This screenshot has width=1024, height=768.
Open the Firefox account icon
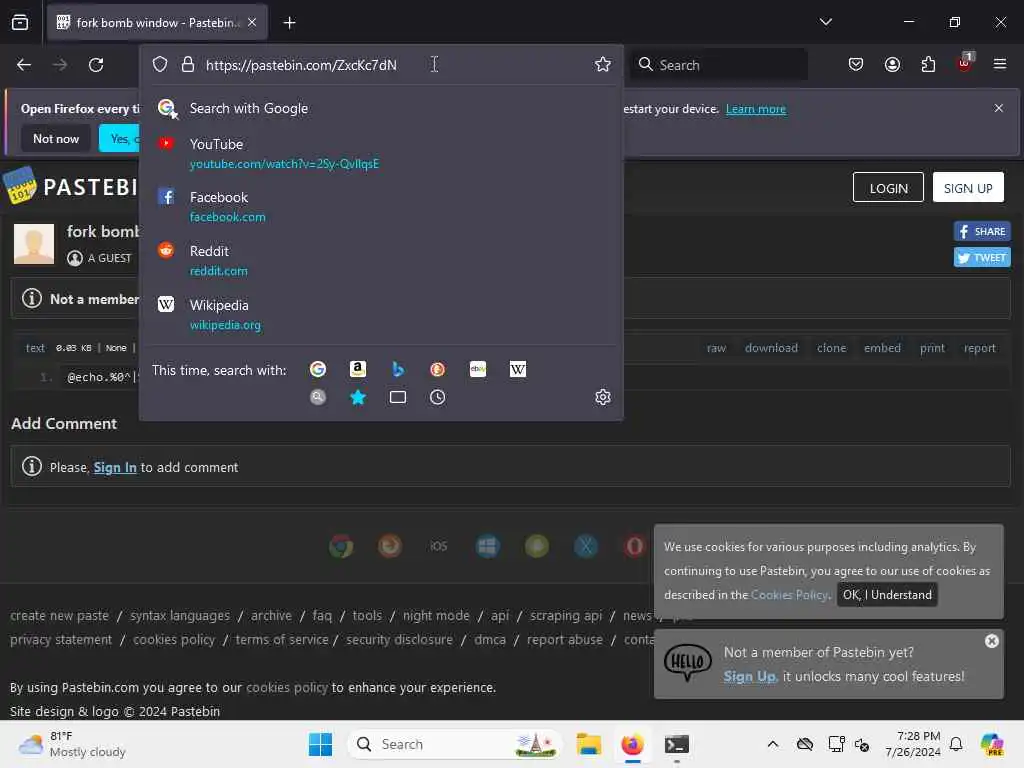coord(892,64)
